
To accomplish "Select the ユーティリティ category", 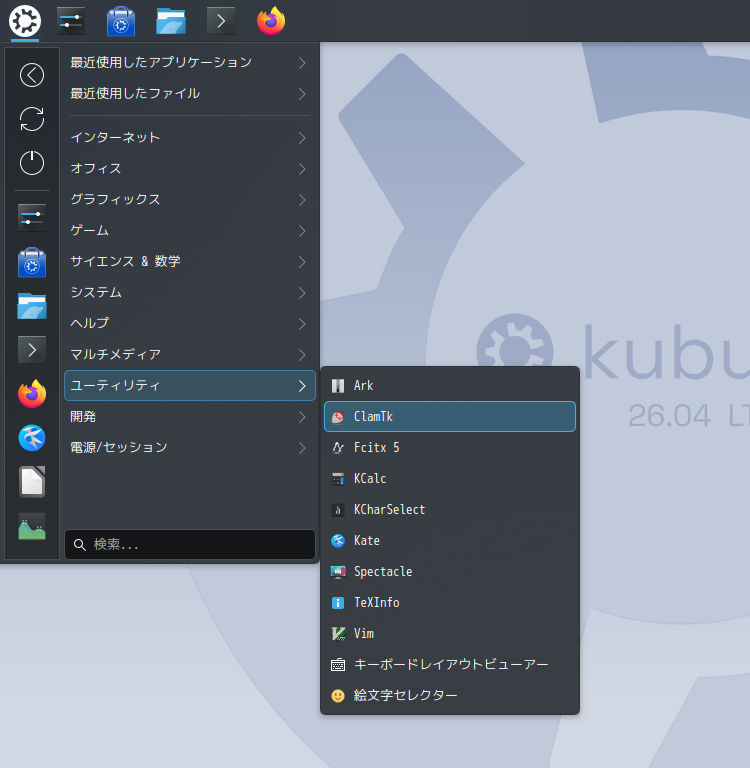I will [x=190, y=385].
